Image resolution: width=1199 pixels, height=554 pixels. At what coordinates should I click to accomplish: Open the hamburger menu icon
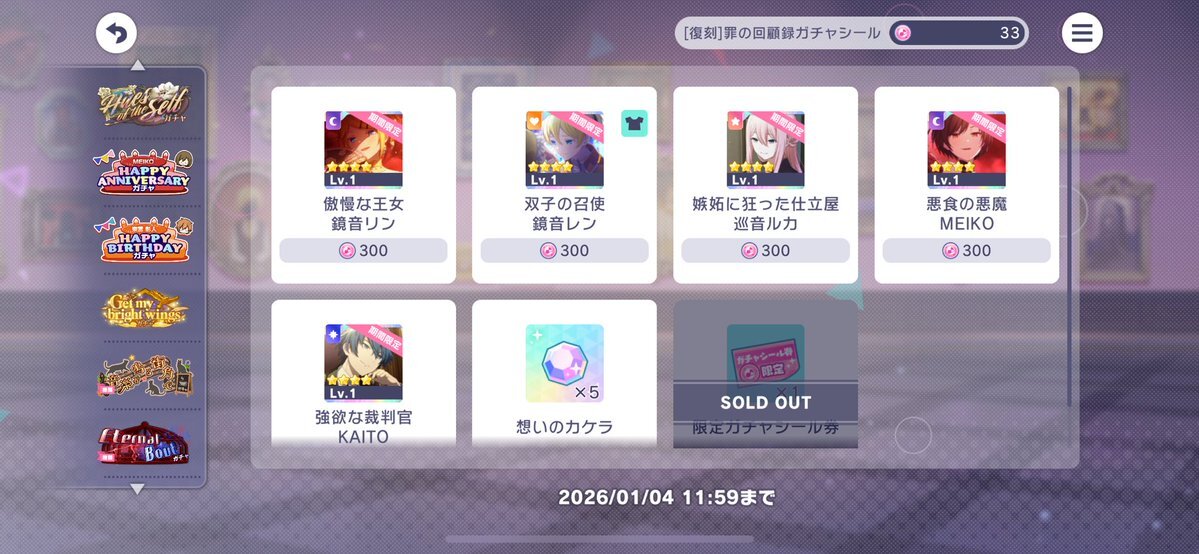(1082, 33)
